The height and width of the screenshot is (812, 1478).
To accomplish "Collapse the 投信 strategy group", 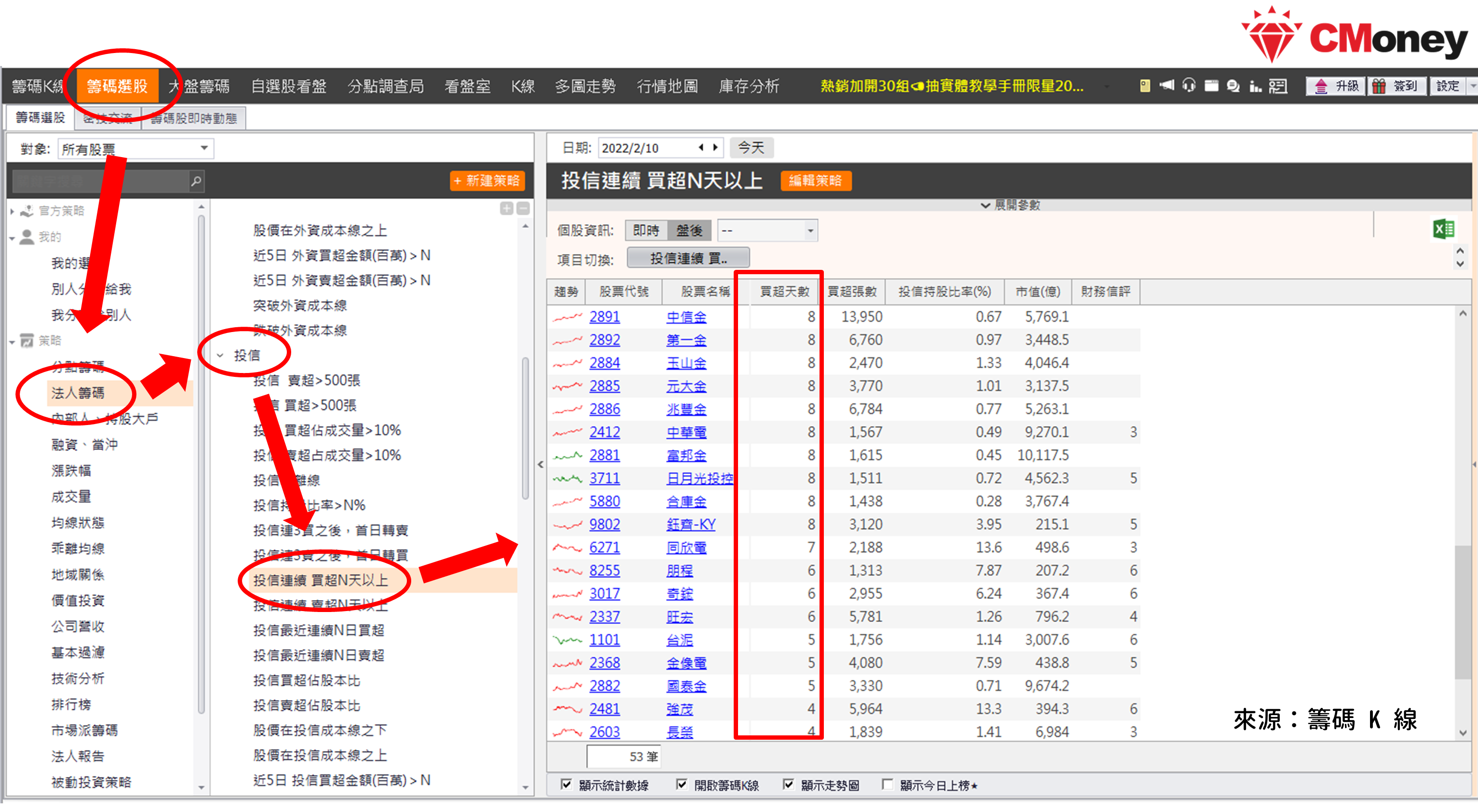I will click(x=220, y=356).
